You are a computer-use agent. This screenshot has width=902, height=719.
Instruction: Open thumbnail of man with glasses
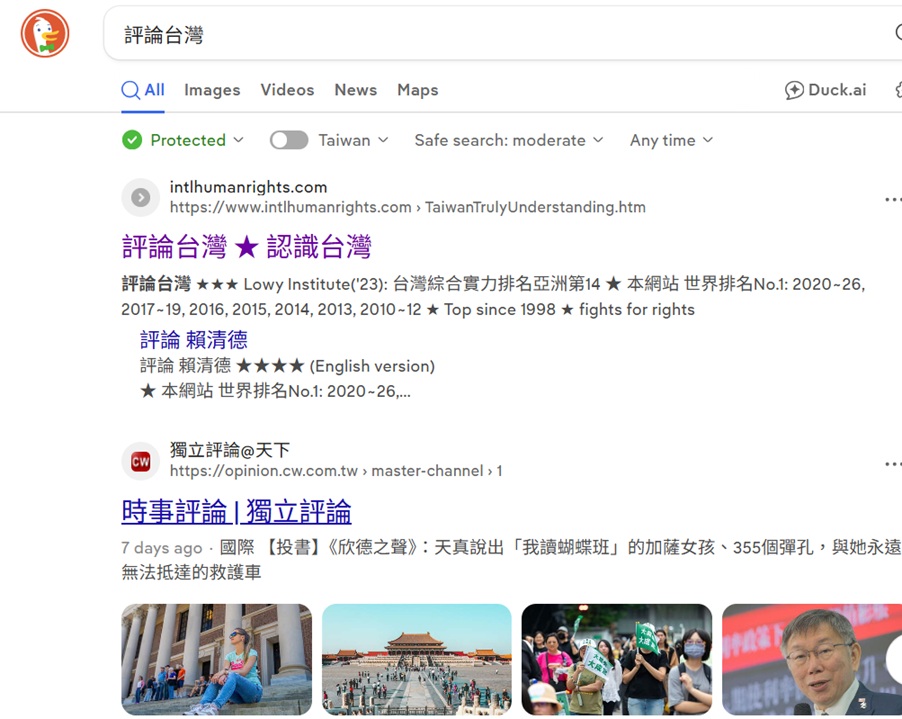[x=812, y=659]
